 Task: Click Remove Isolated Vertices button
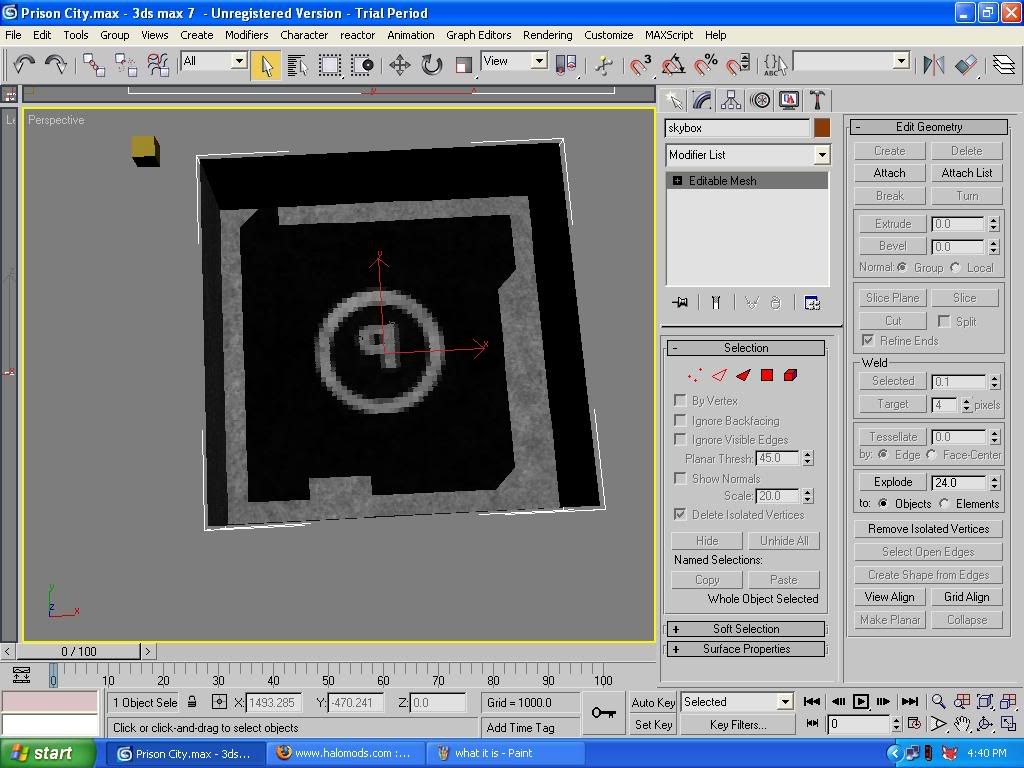click(x=928, y=529)
